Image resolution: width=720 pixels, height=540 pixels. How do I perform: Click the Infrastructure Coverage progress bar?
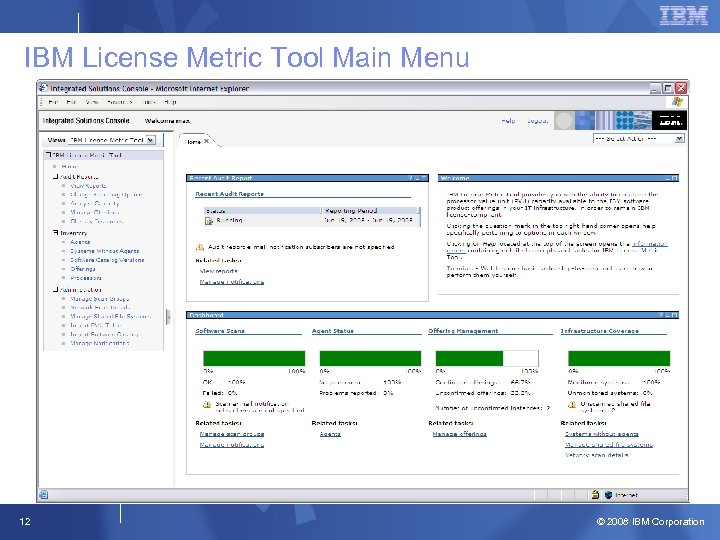[619, 359]
